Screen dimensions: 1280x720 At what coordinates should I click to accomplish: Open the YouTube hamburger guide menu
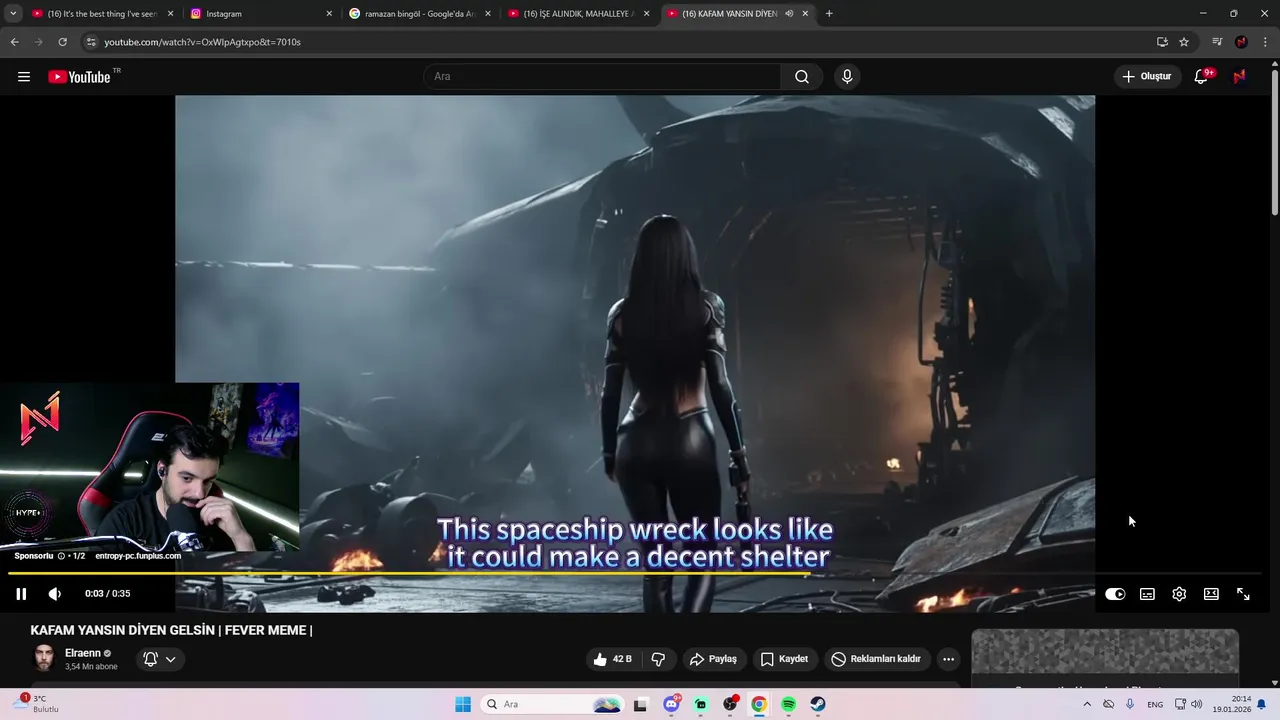coord(24,77)
